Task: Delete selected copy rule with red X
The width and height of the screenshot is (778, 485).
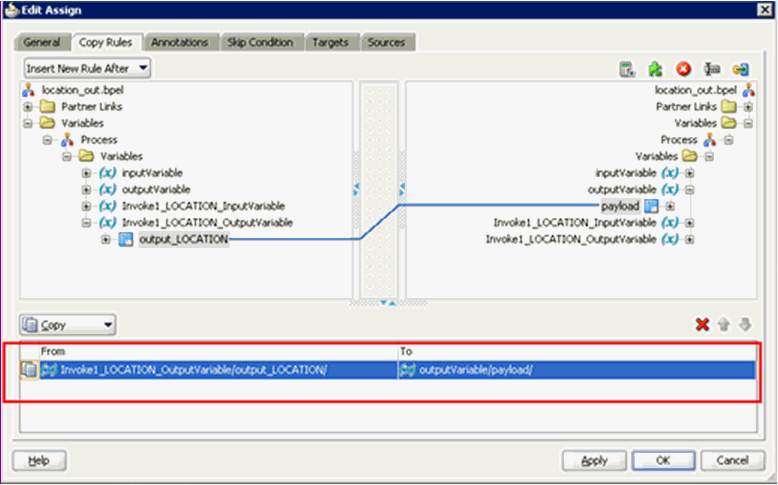Action: 702,325
